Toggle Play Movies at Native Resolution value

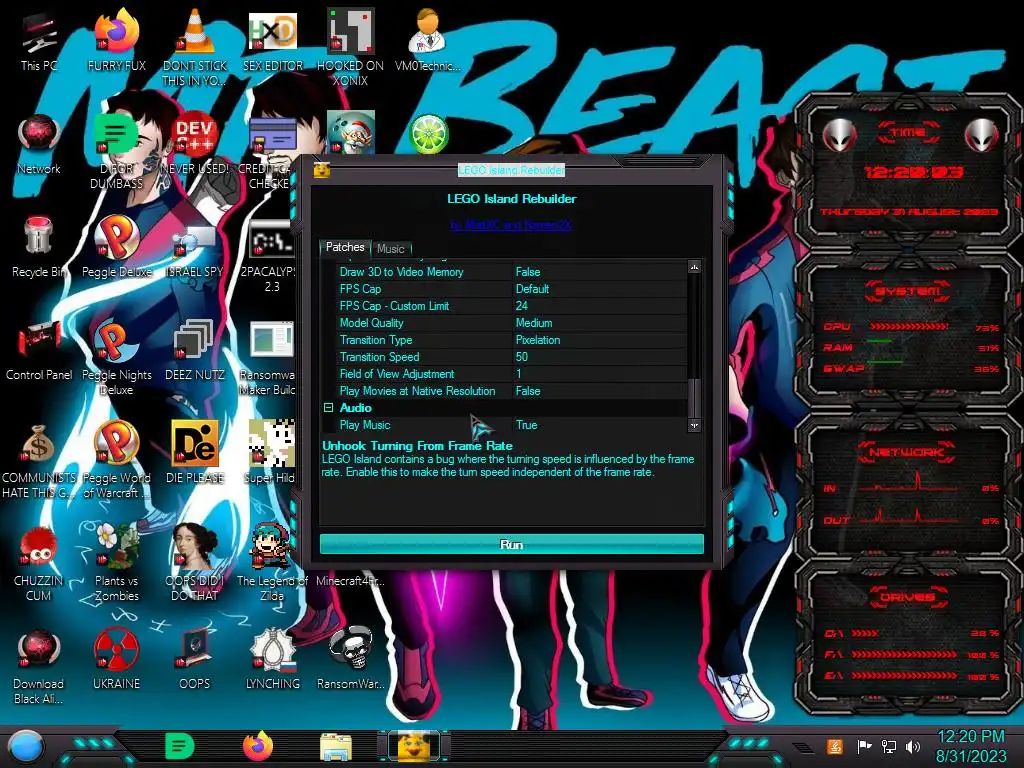pyautogui.click(x=600, y=391)
